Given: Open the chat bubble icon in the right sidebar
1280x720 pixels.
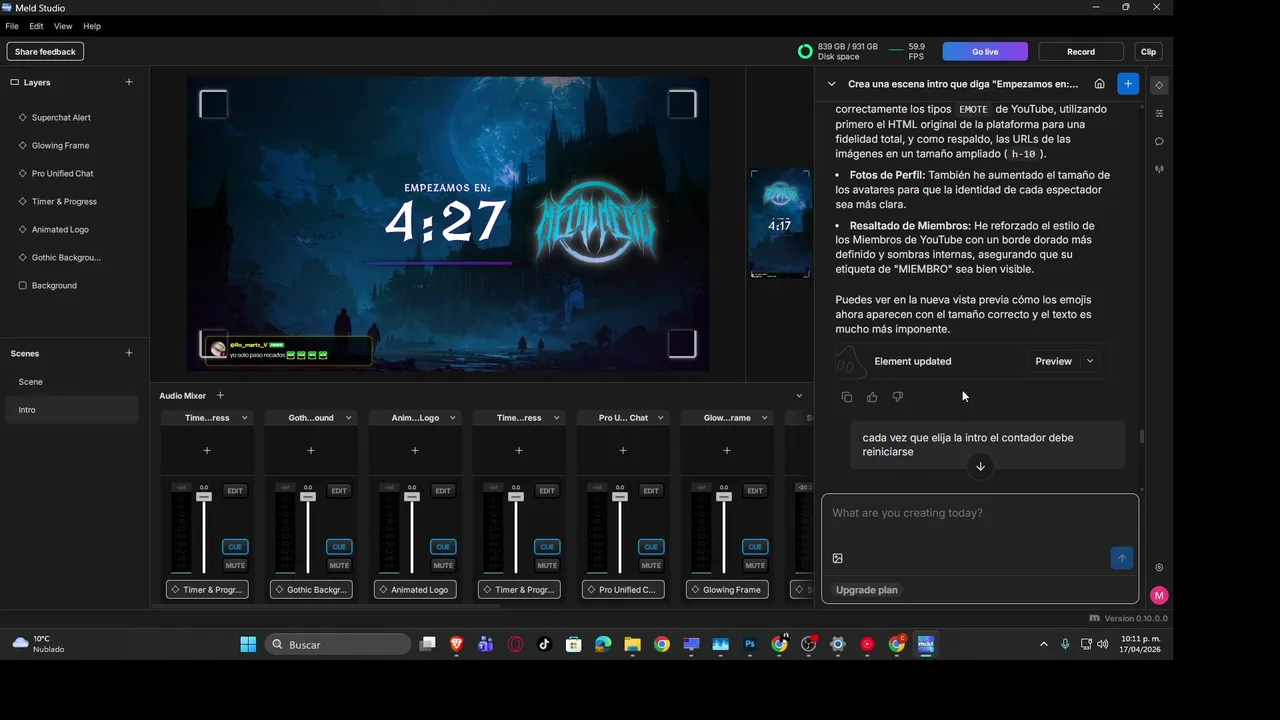Looking at the screenshot, I should coord(1159,141).
